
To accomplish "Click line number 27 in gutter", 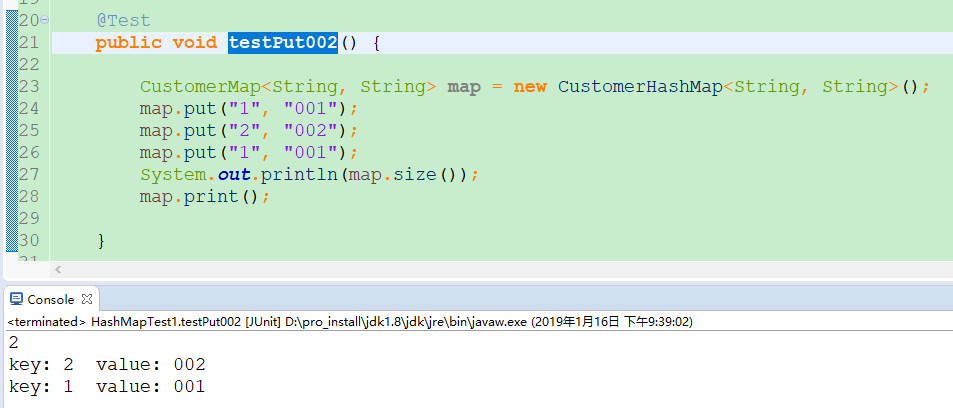I will (29, 175).
